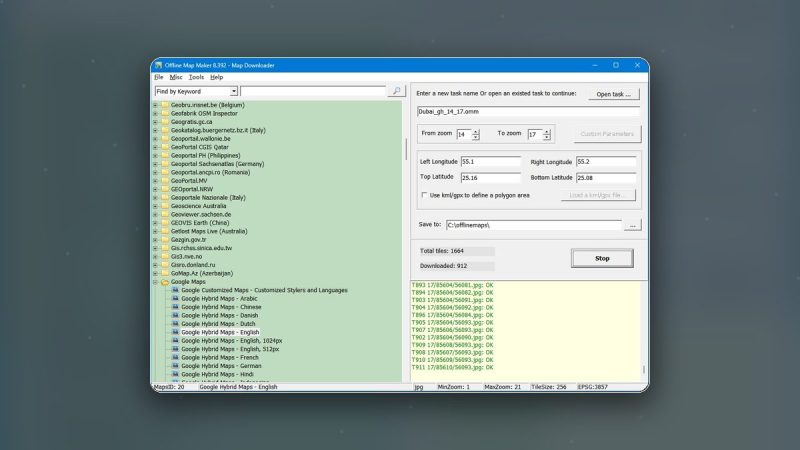Open the Help menu
800x450 pixels.
click(x=216, y=77)
